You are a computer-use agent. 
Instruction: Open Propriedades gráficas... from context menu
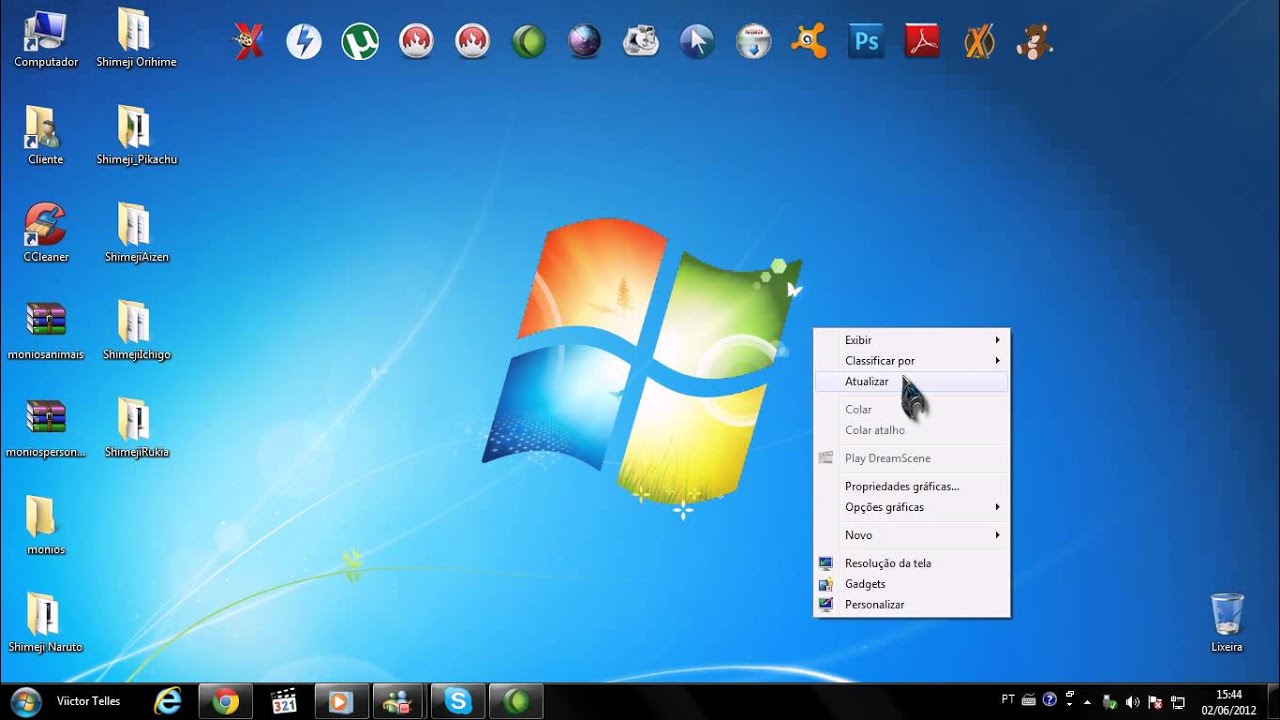(x=911, y=486)
